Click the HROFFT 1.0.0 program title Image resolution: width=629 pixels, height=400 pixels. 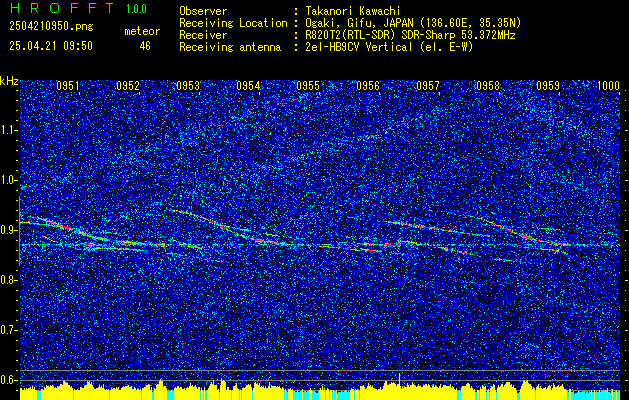tap(78, 8)
